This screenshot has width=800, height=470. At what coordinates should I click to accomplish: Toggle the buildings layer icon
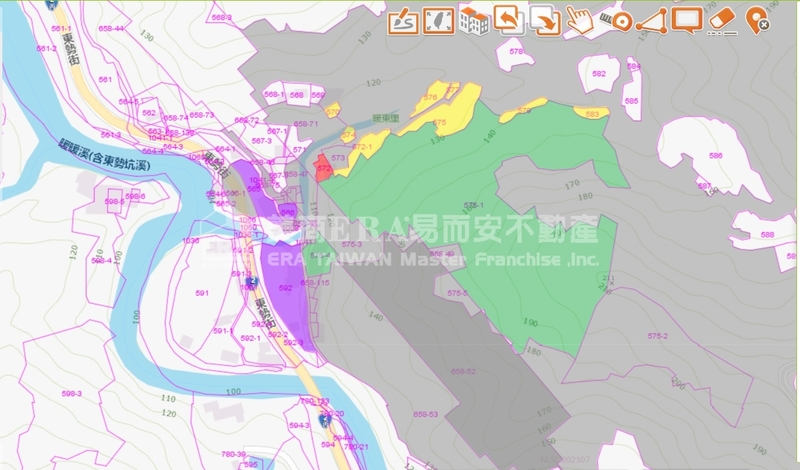tap(473, 19)
